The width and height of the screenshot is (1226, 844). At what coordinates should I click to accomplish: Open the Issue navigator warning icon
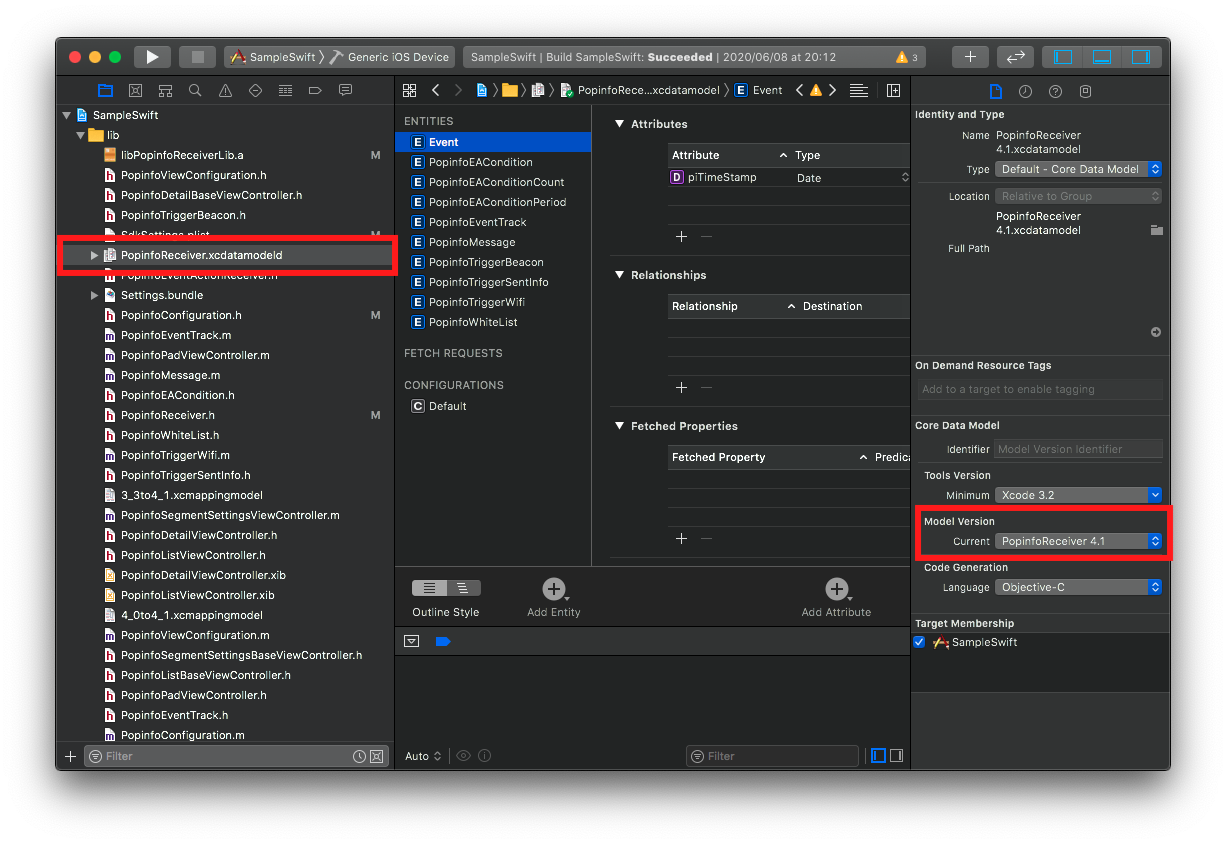pos(225,90)
